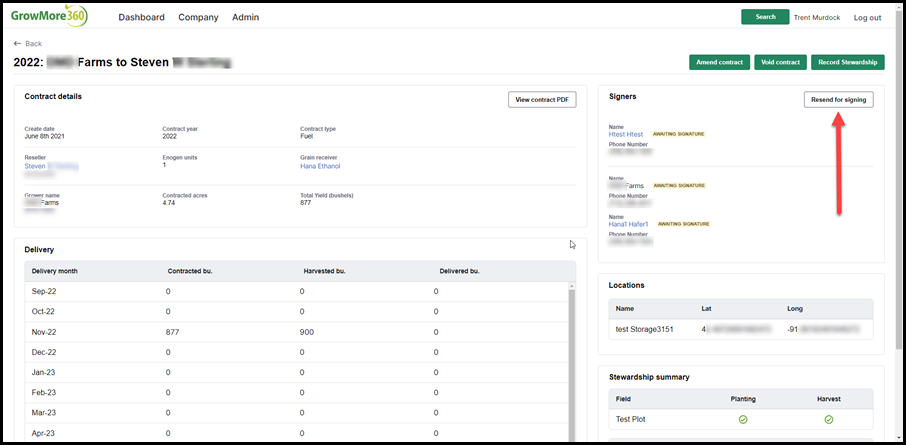Click Test Plot planting checkmark icon

pyautogui.click(x=743, y=420)
